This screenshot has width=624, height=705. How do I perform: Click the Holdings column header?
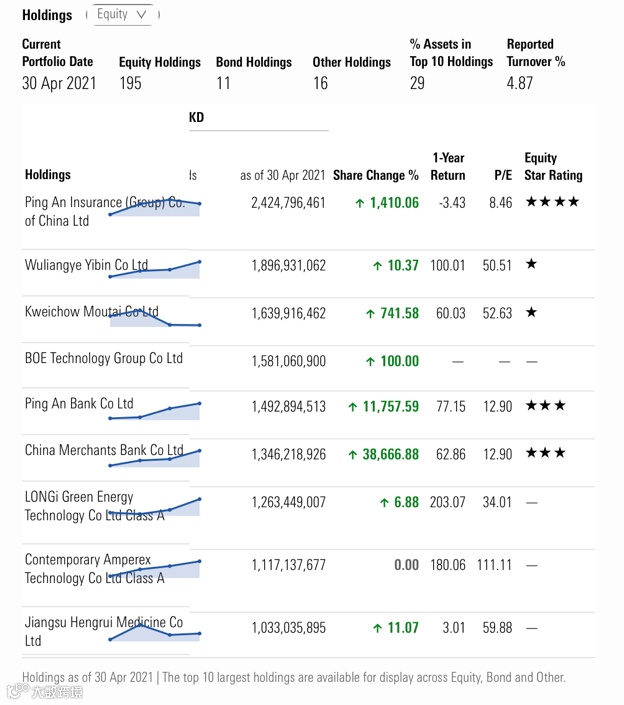(x=48, y=174)
